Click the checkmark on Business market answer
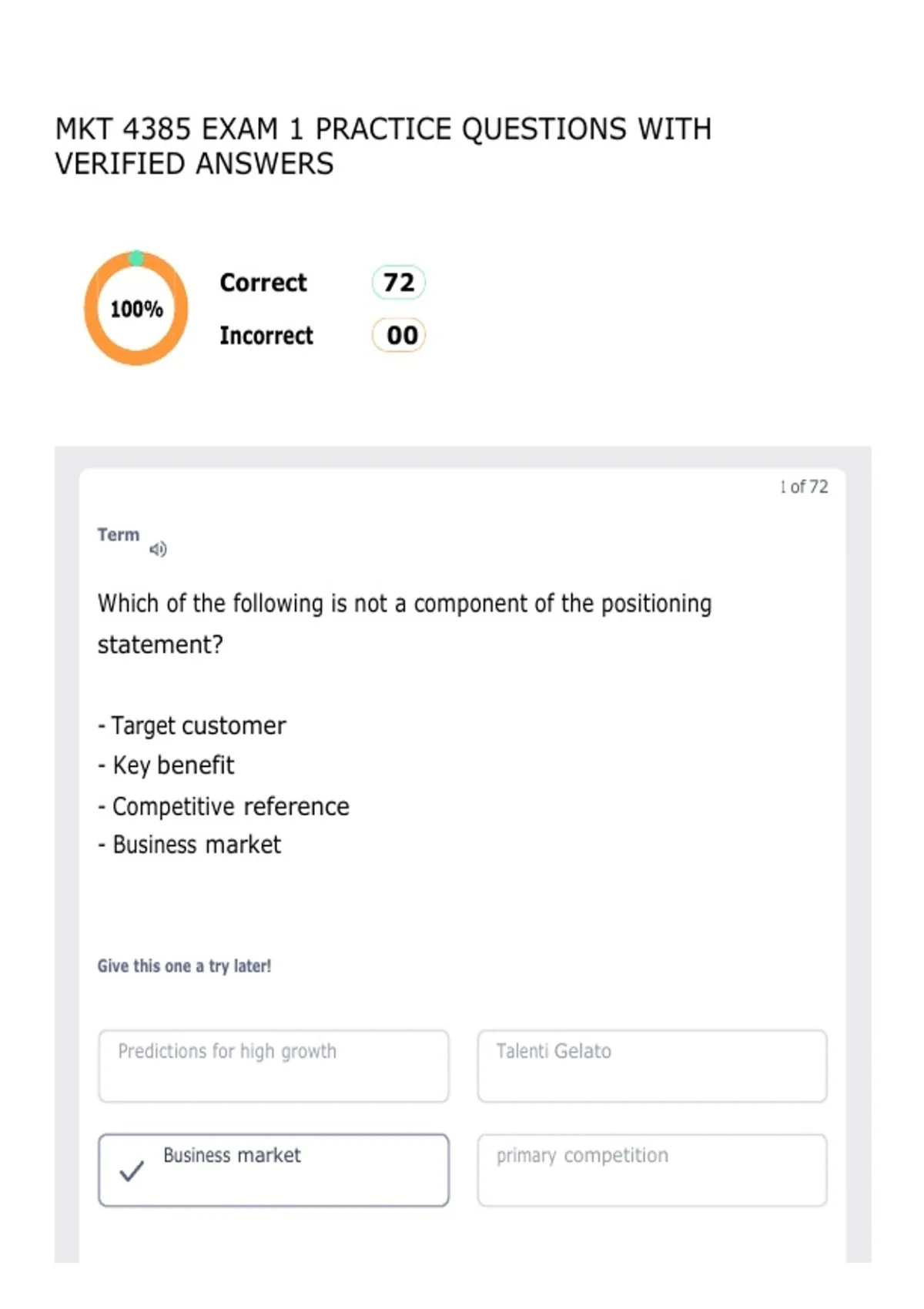Viewport: 924px width, 1309px height. (132, 1171)
